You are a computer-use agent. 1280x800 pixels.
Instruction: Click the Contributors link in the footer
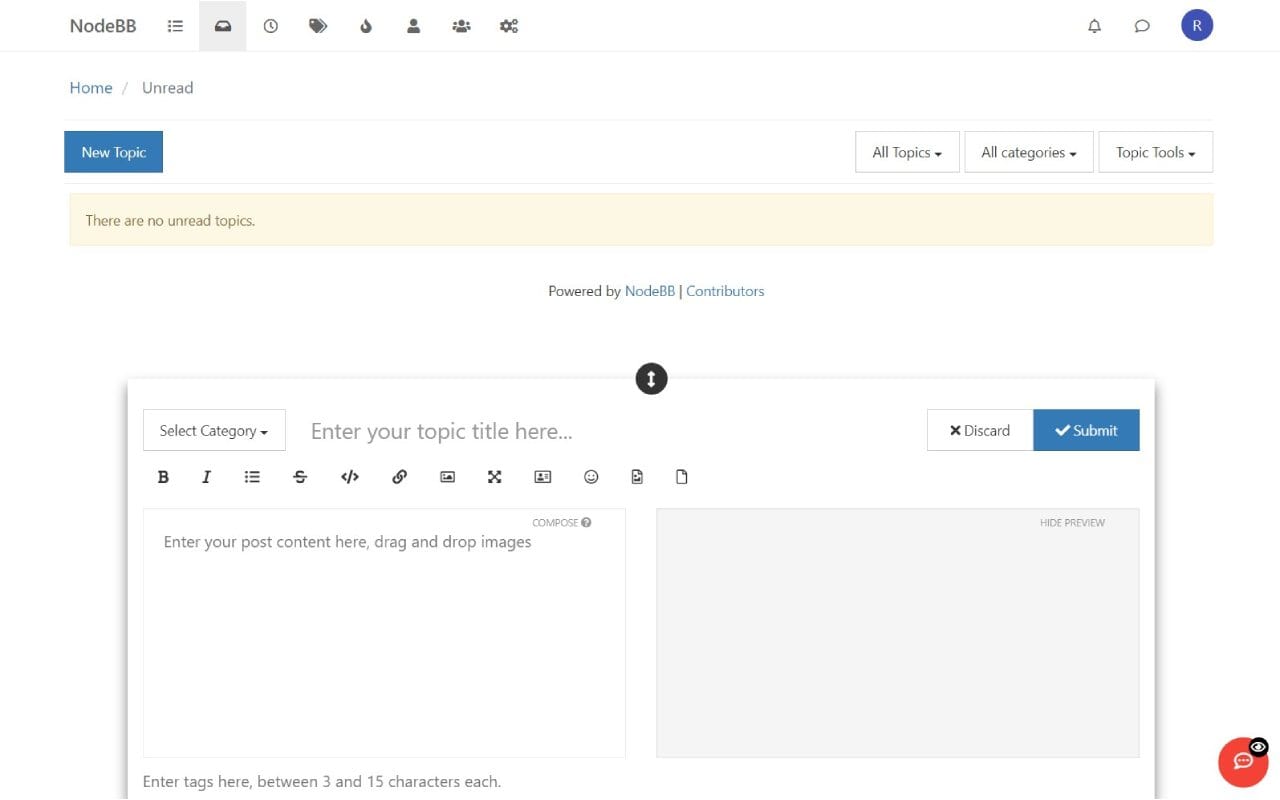tap(725, 291)
